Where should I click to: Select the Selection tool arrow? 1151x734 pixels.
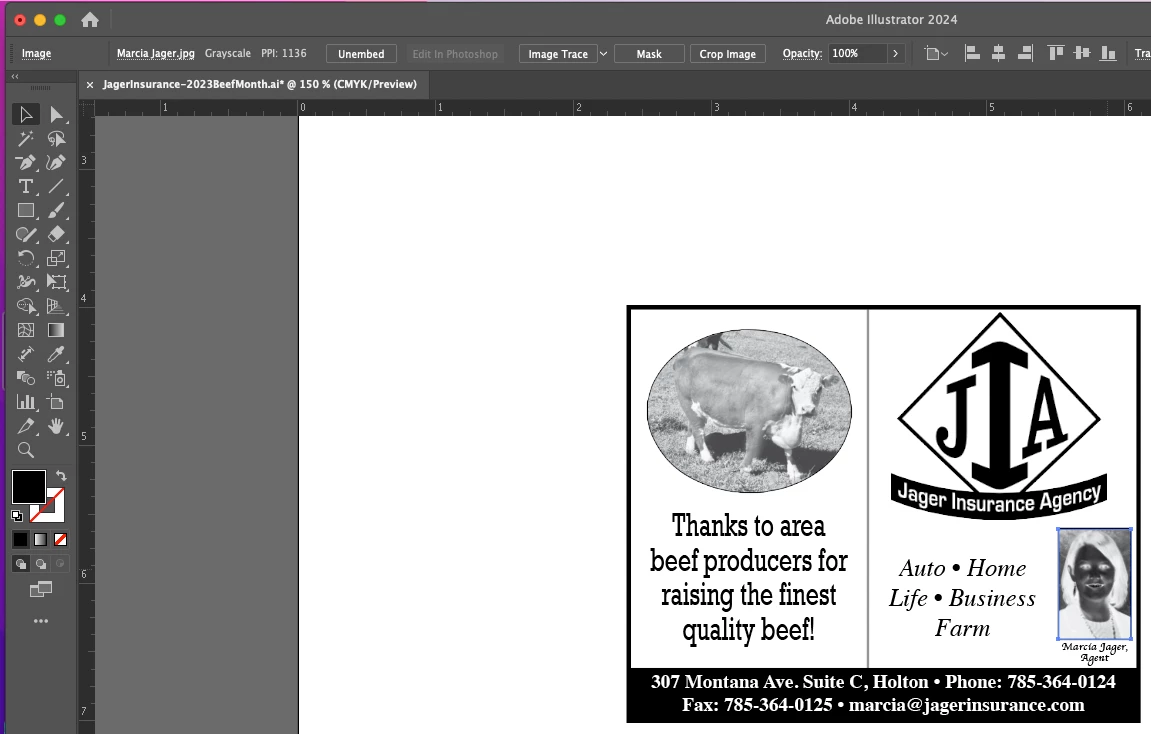[x=26, y=115]
